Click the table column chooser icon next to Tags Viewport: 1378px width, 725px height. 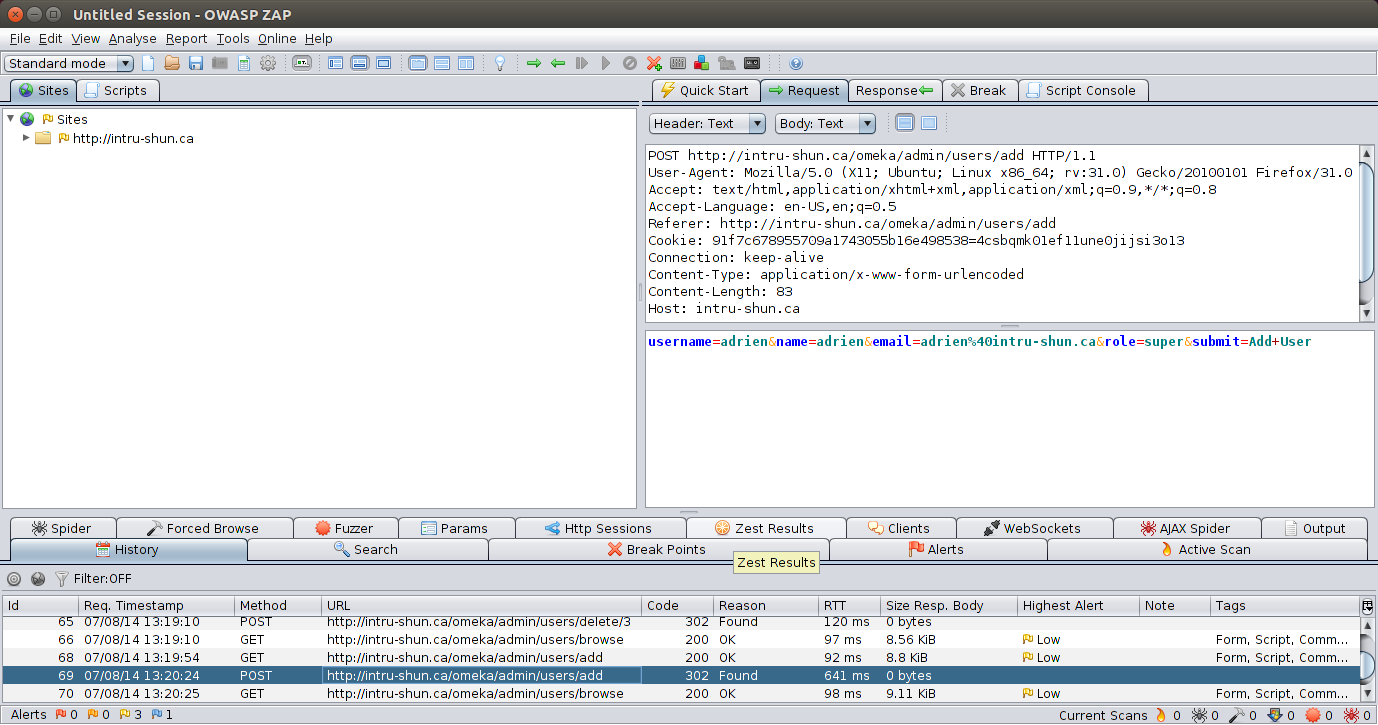pyautogui.click(x=1366, y=605)
